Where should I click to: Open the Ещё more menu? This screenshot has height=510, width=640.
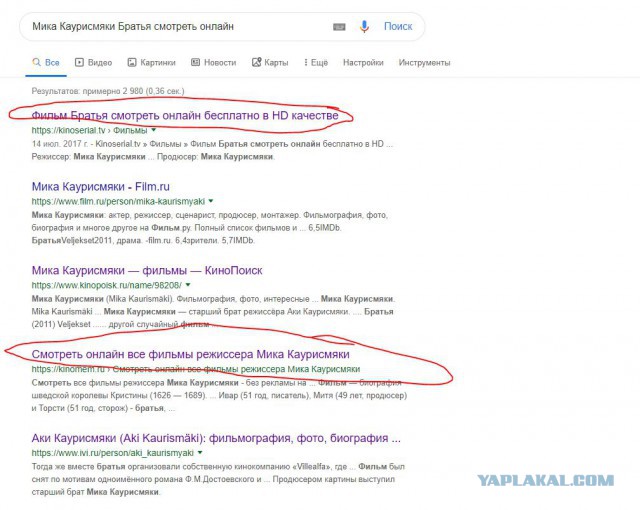tap(316, 62)
